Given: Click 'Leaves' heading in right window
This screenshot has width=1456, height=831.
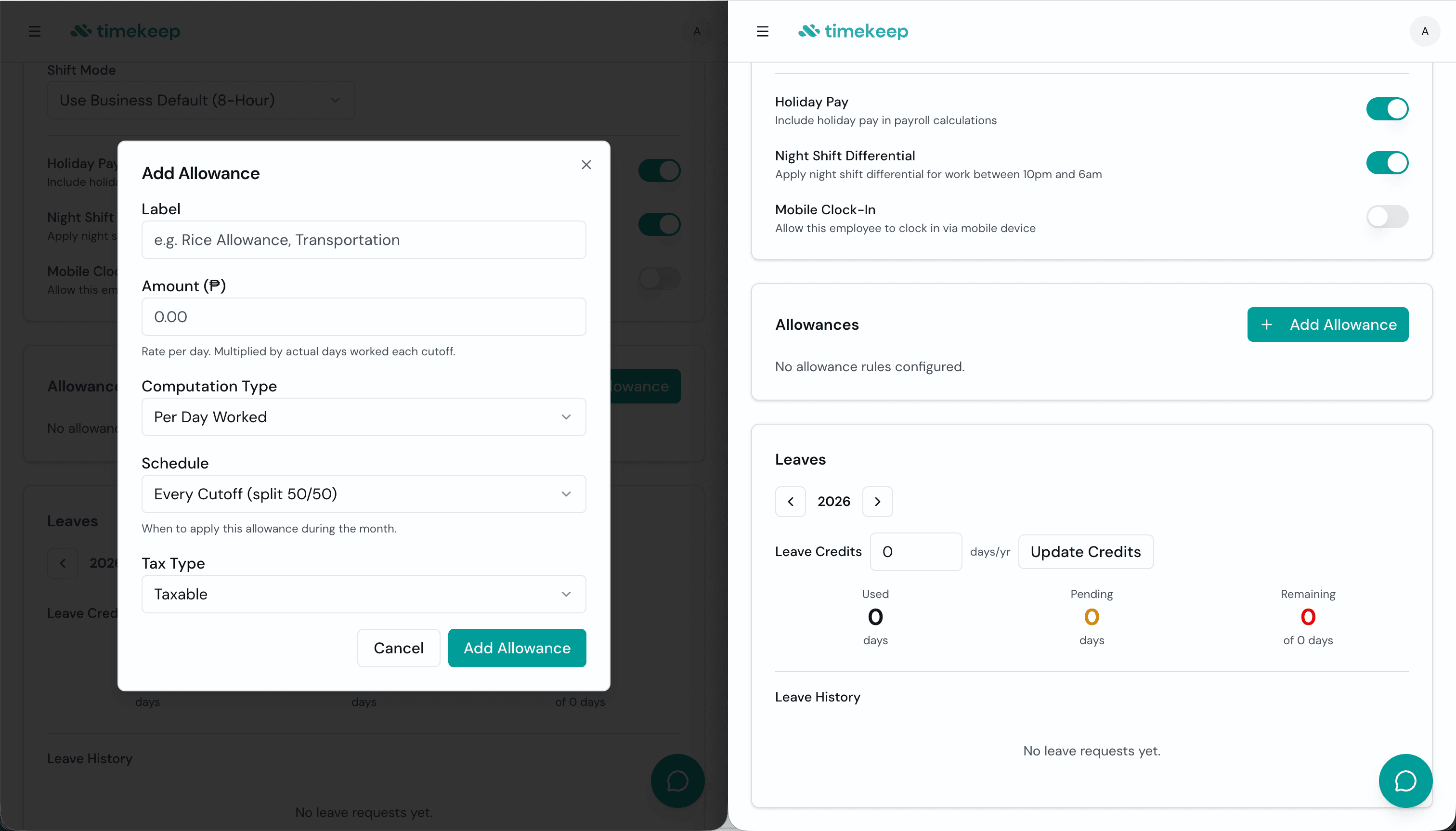Looking at the screenshot, I should (x=800, y=460).
